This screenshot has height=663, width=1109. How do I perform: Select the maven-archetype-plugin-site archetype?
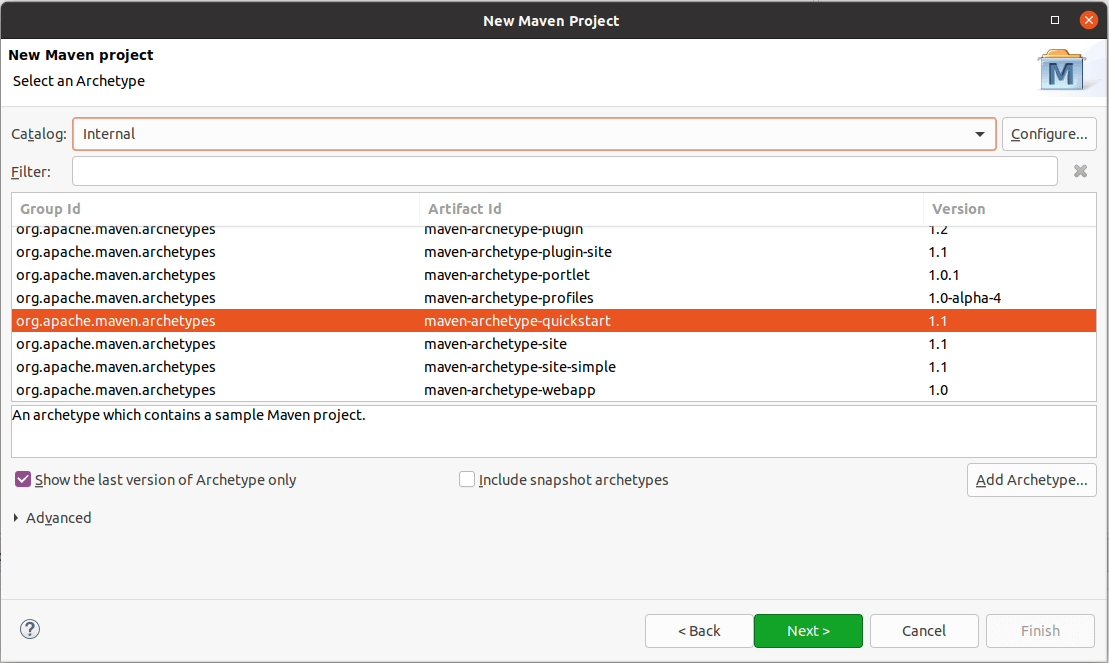tap(517, 251)
